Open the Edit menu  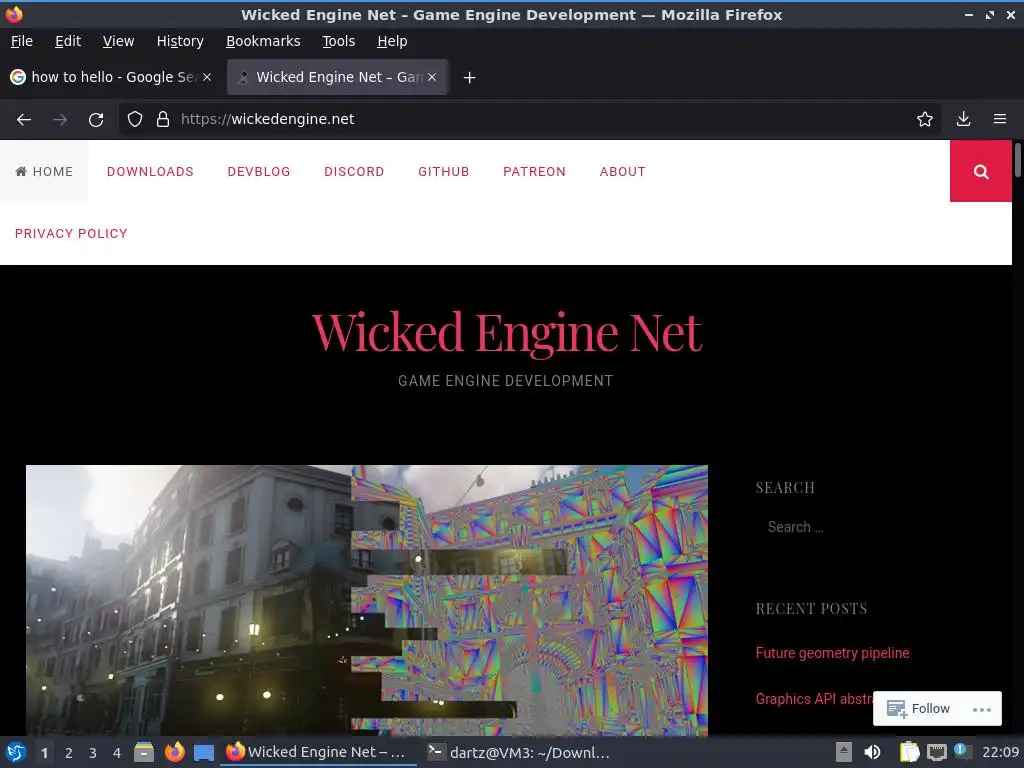pyautogui.click(x=68, y=41)
